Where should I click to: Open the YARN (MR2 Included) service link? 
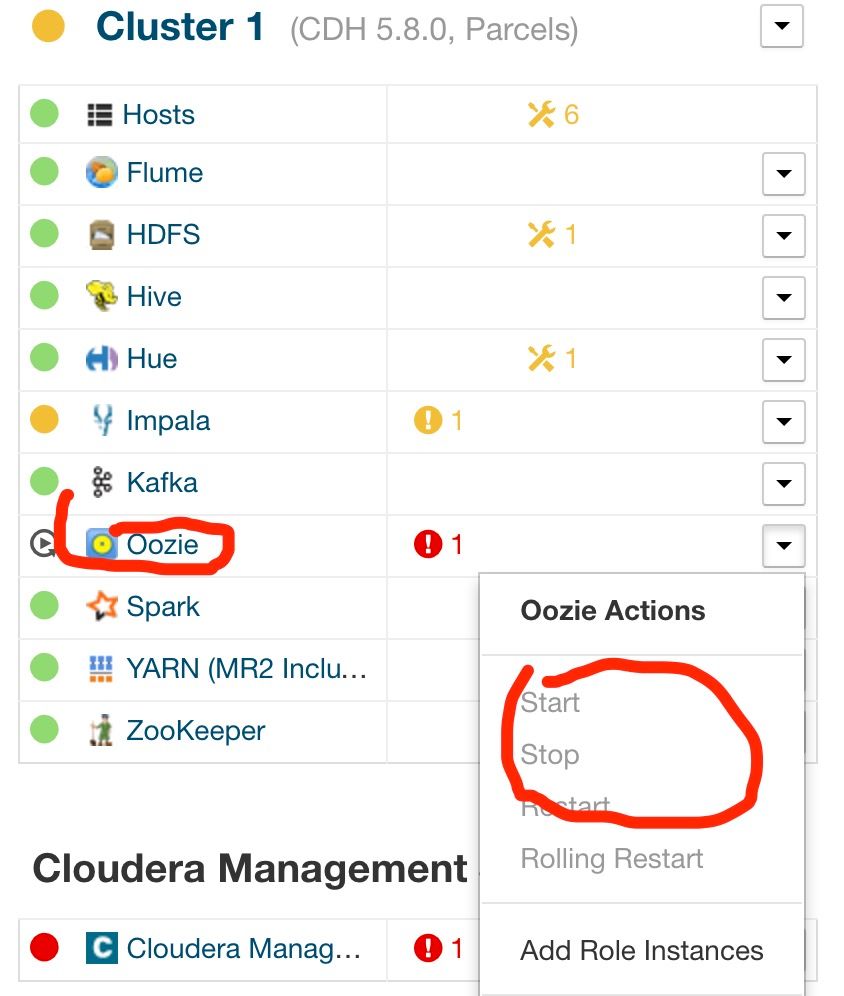click(x=246, y=669)
